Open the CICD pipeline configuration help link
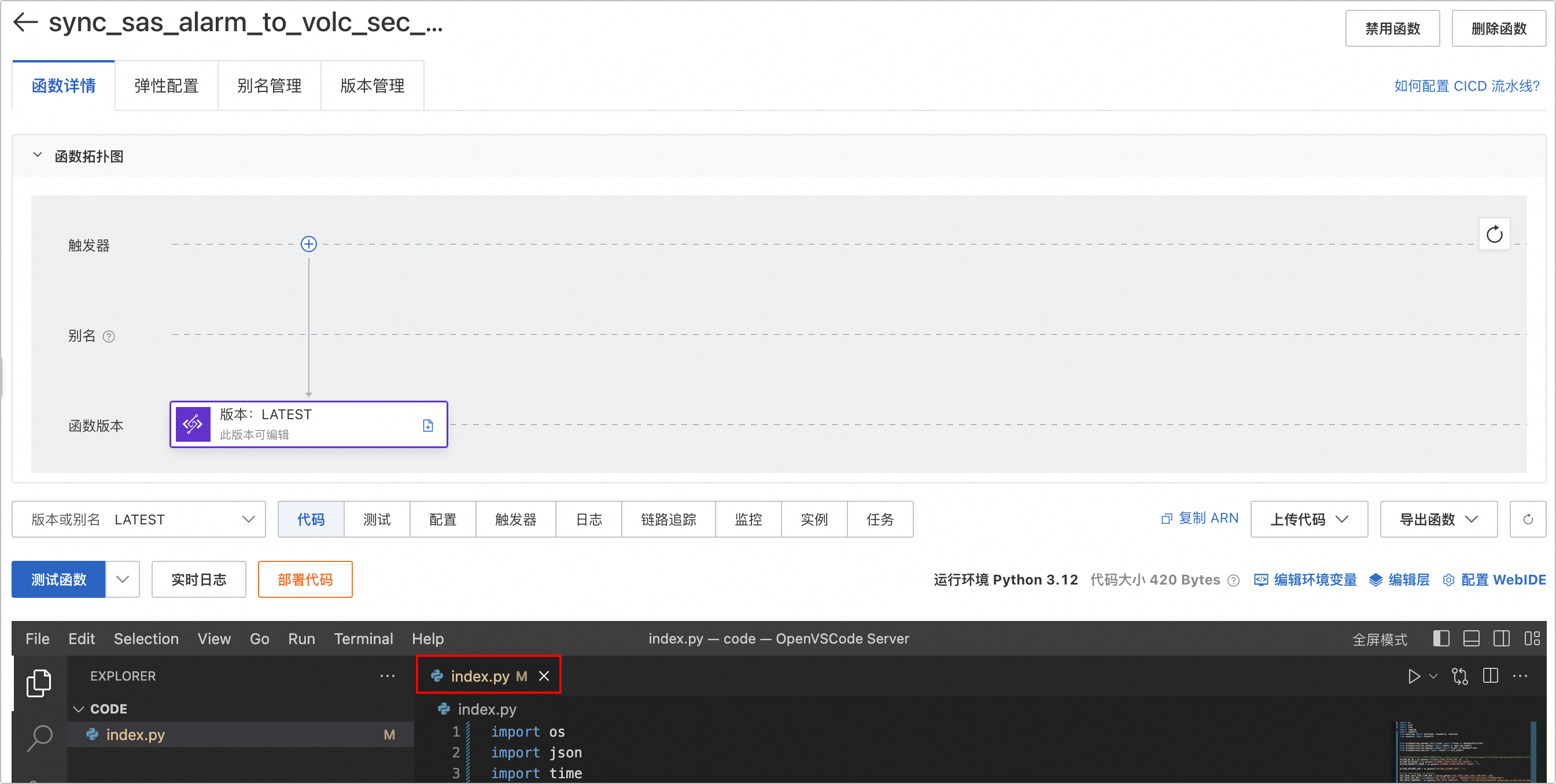1556x784 pixels. [x=1466, y=86]
